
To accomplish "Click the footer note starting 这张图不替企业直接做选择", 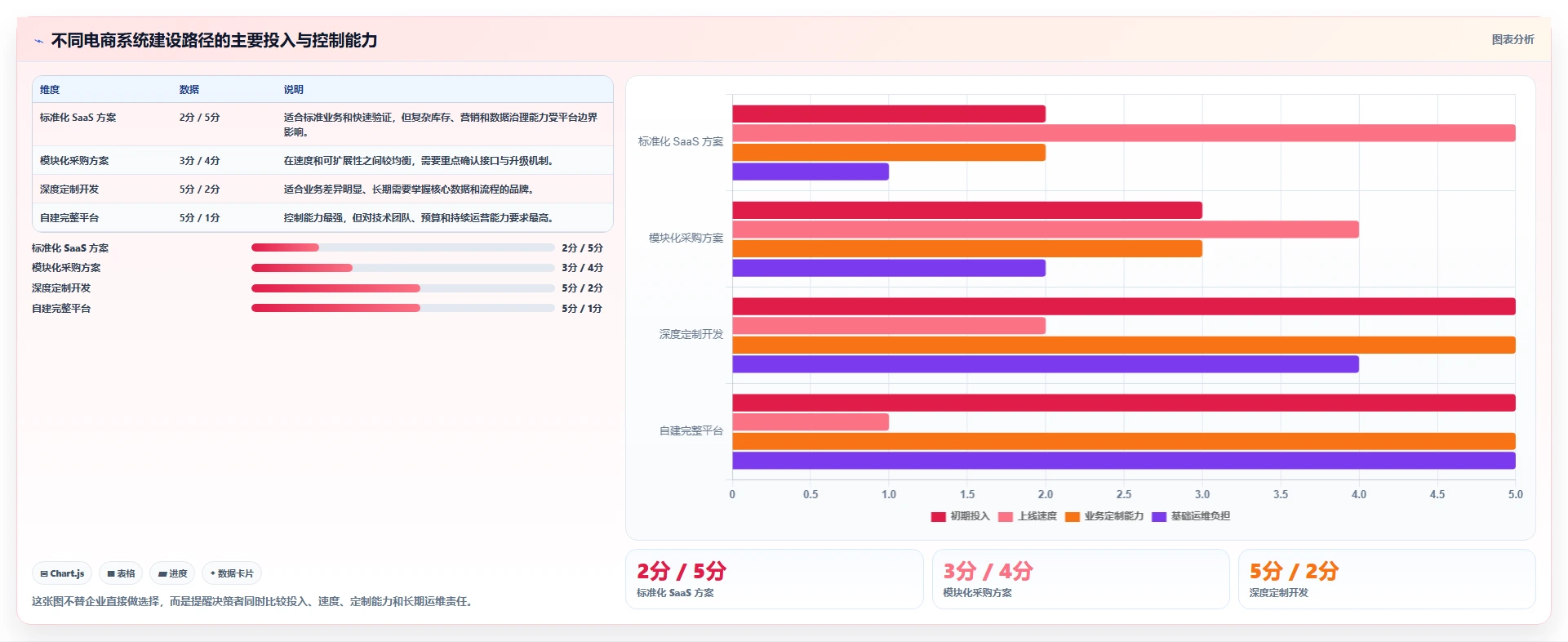I will pos(253,601).
